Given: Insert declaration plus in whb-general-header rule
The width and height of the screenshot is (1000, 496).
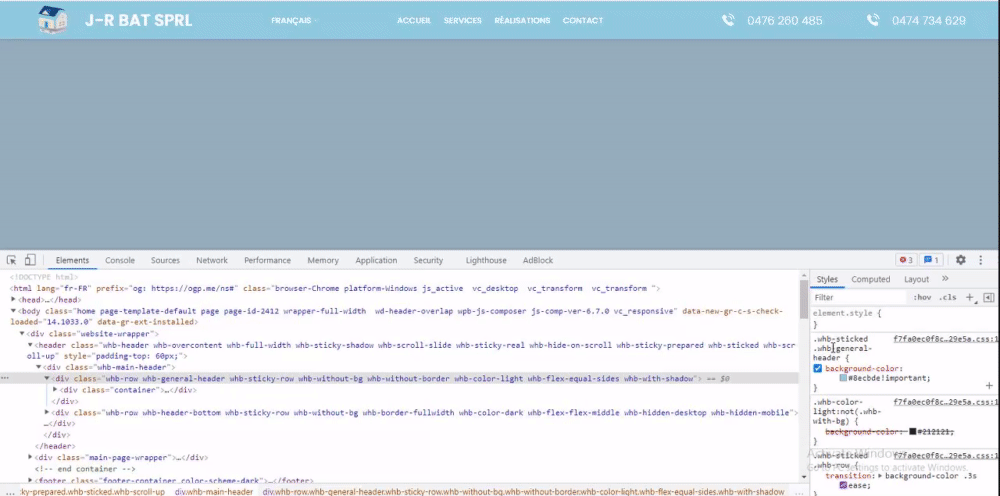Looking at the screenshot, I should tap(989, 386).
